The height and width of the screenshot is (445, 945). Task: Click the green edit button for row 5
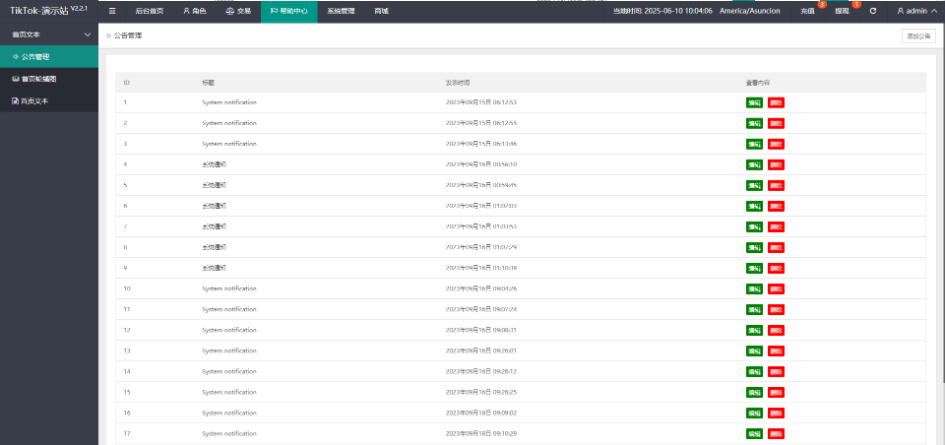point(754,185)
